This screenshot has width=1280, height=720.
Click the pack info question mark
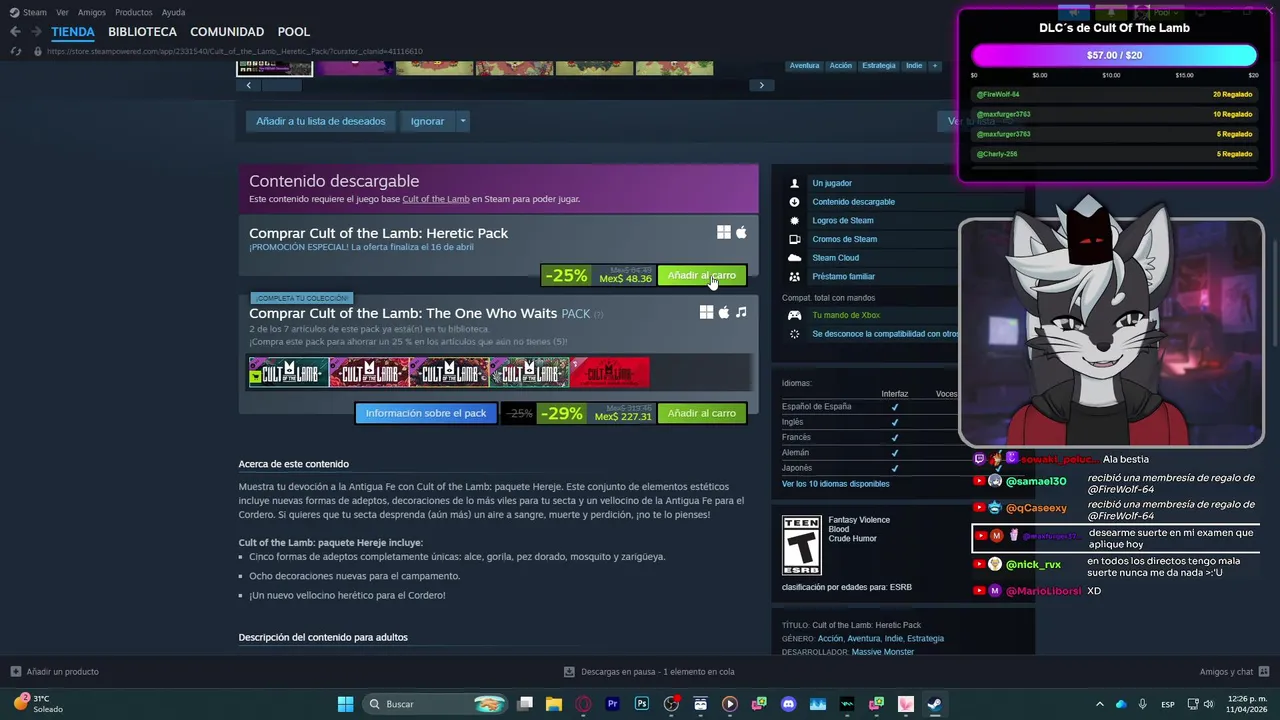[599, 314]
